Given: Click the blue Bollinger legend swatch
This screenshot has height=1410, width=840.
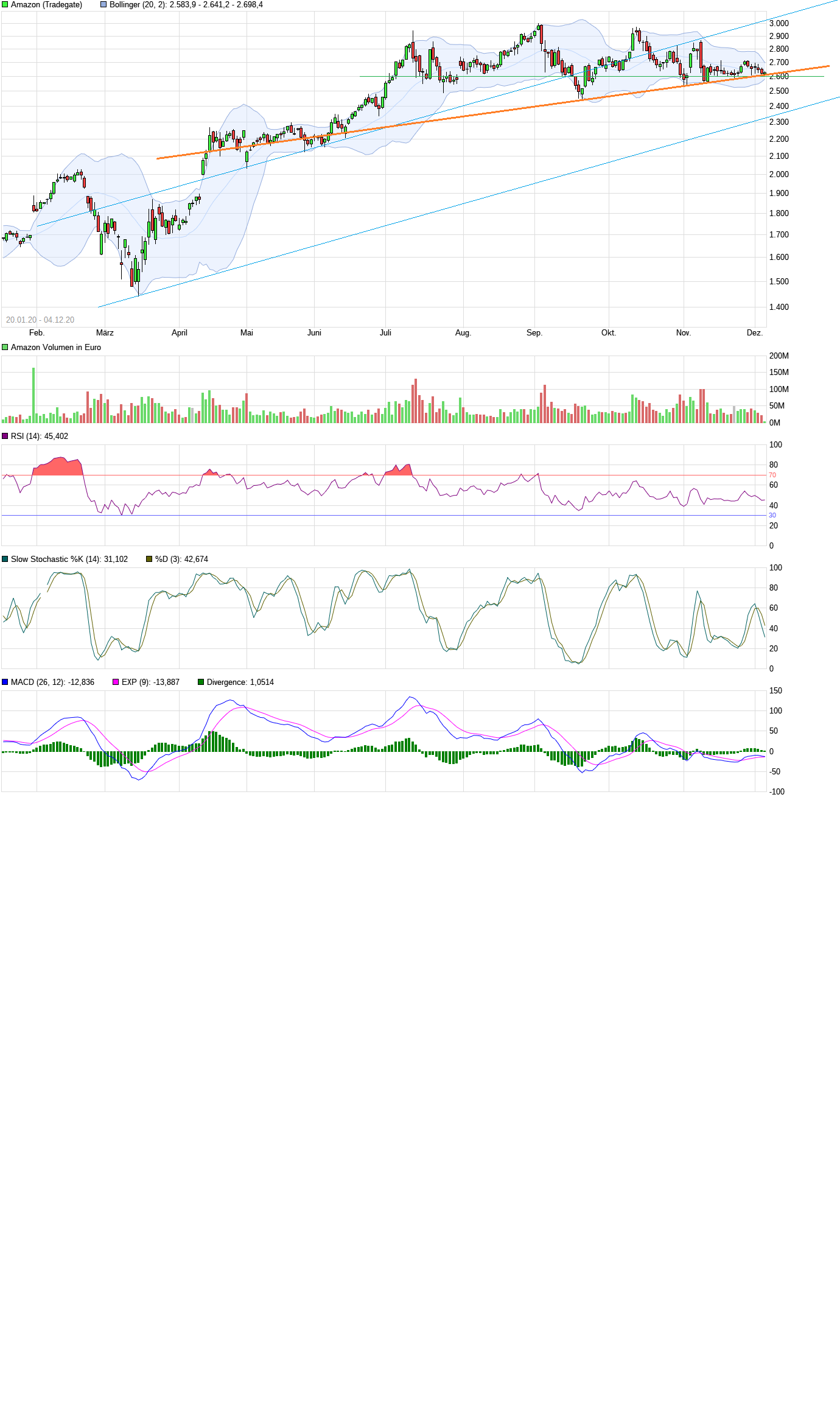Looking at the screenshot, I should (103, 5).
